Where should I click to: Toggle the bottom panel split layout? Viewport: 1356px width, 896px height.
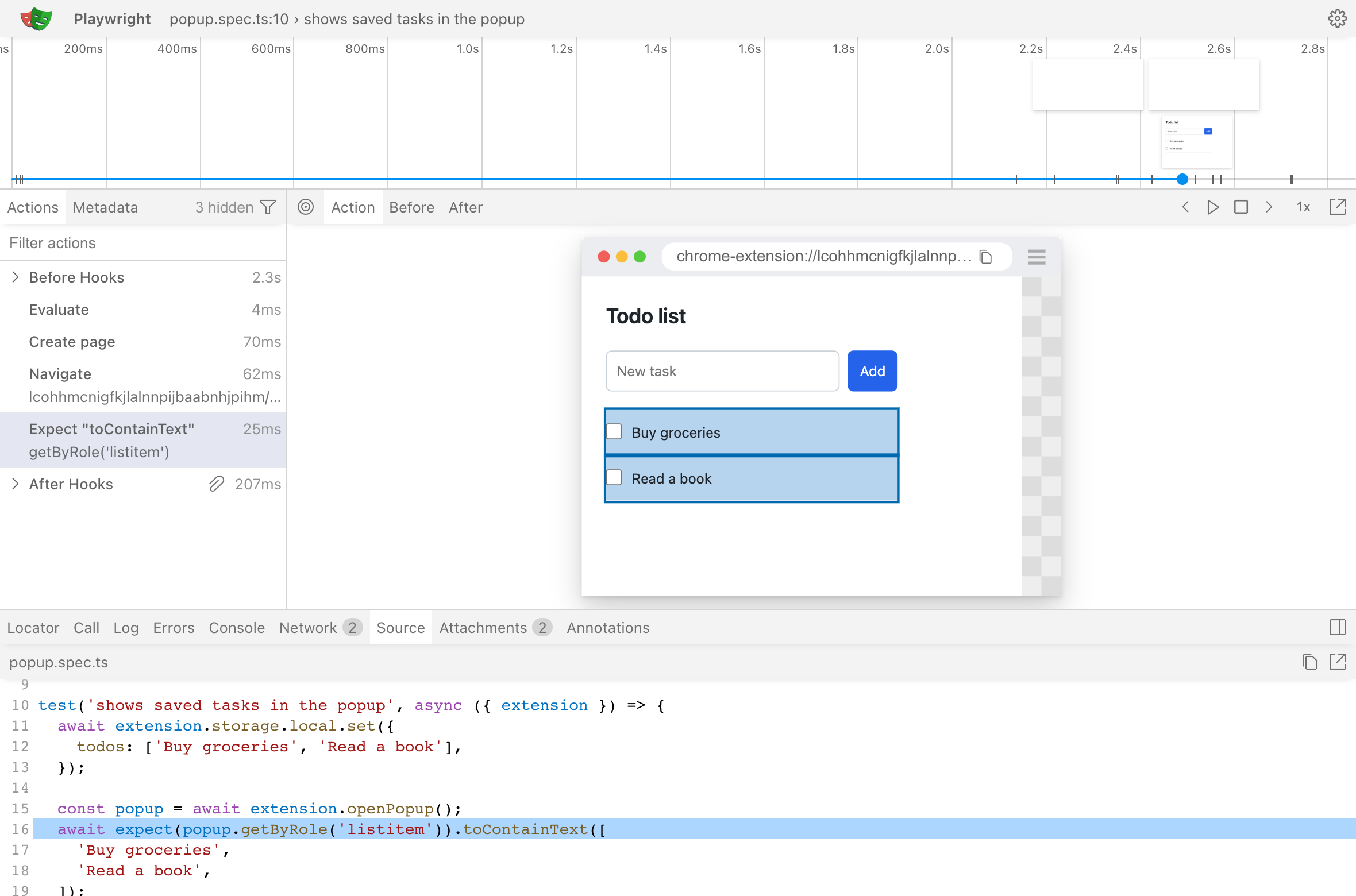point(1337,627)
